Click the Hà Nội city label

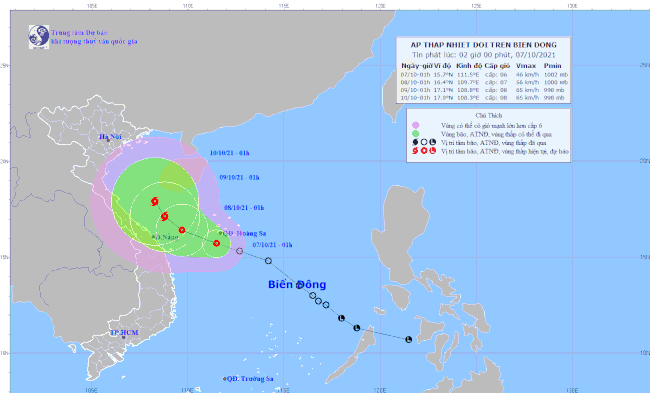tap(110, 137)
